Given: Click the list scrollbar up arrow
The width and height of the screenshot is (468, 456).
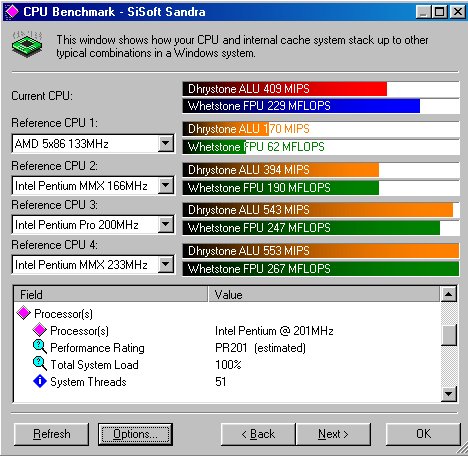Looking at the screenshot, I should (x=449, y=294).
